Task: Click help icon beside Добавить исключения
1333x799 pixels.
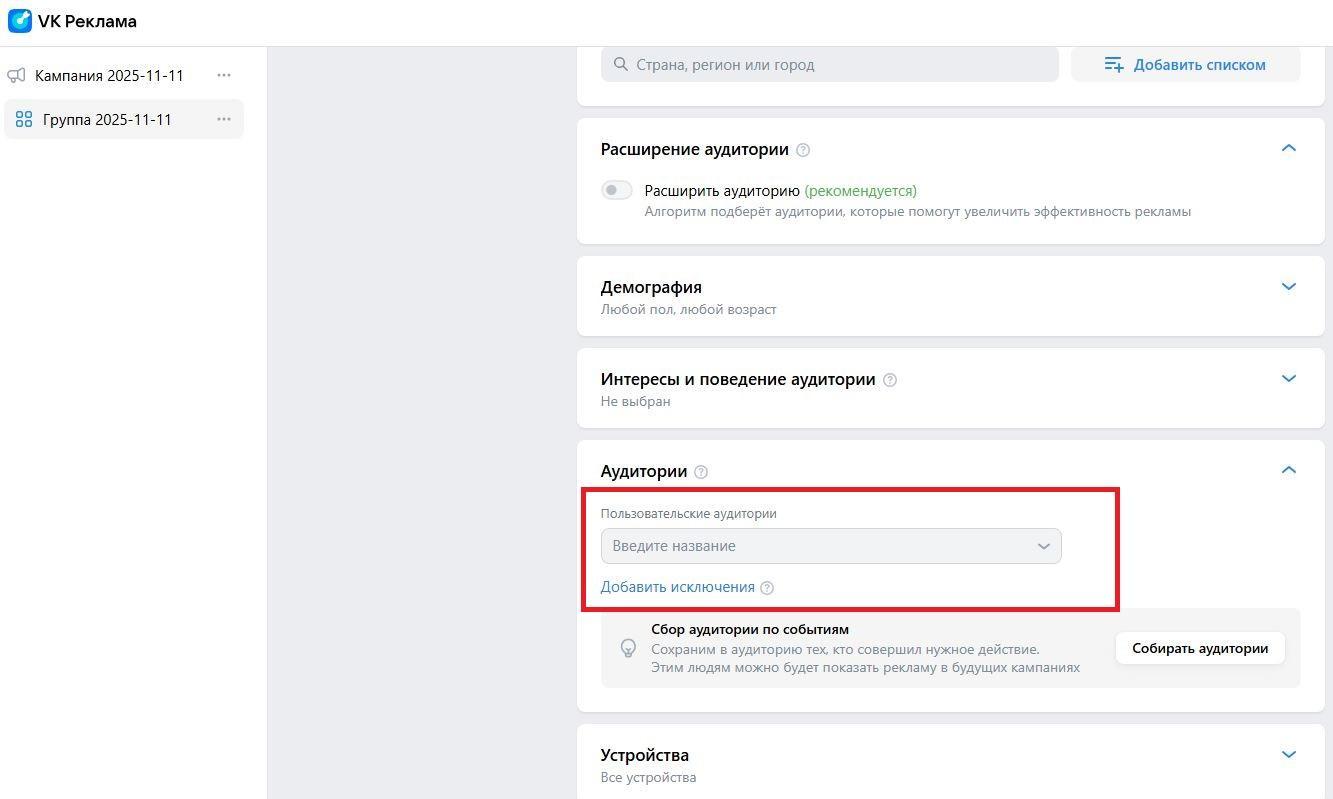Action: [x=767, y=588]
